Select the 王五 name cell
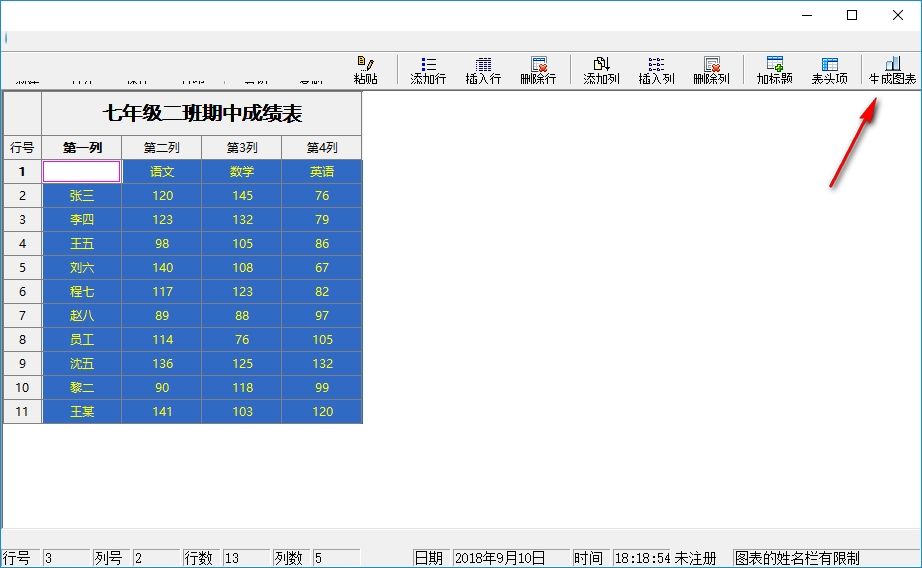The width and height of the screenshot is (922, 568). click(82, 243)
